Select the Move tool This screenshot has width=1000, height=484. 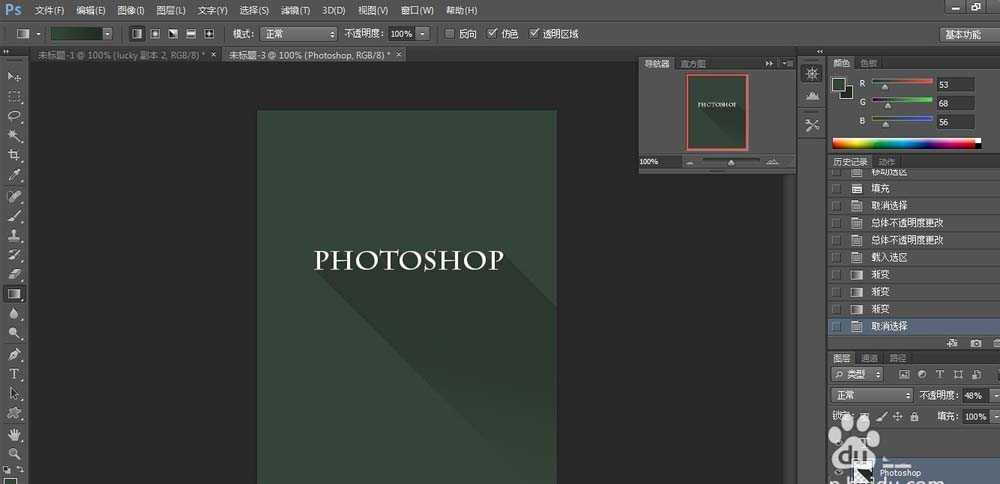pos(14,77)
